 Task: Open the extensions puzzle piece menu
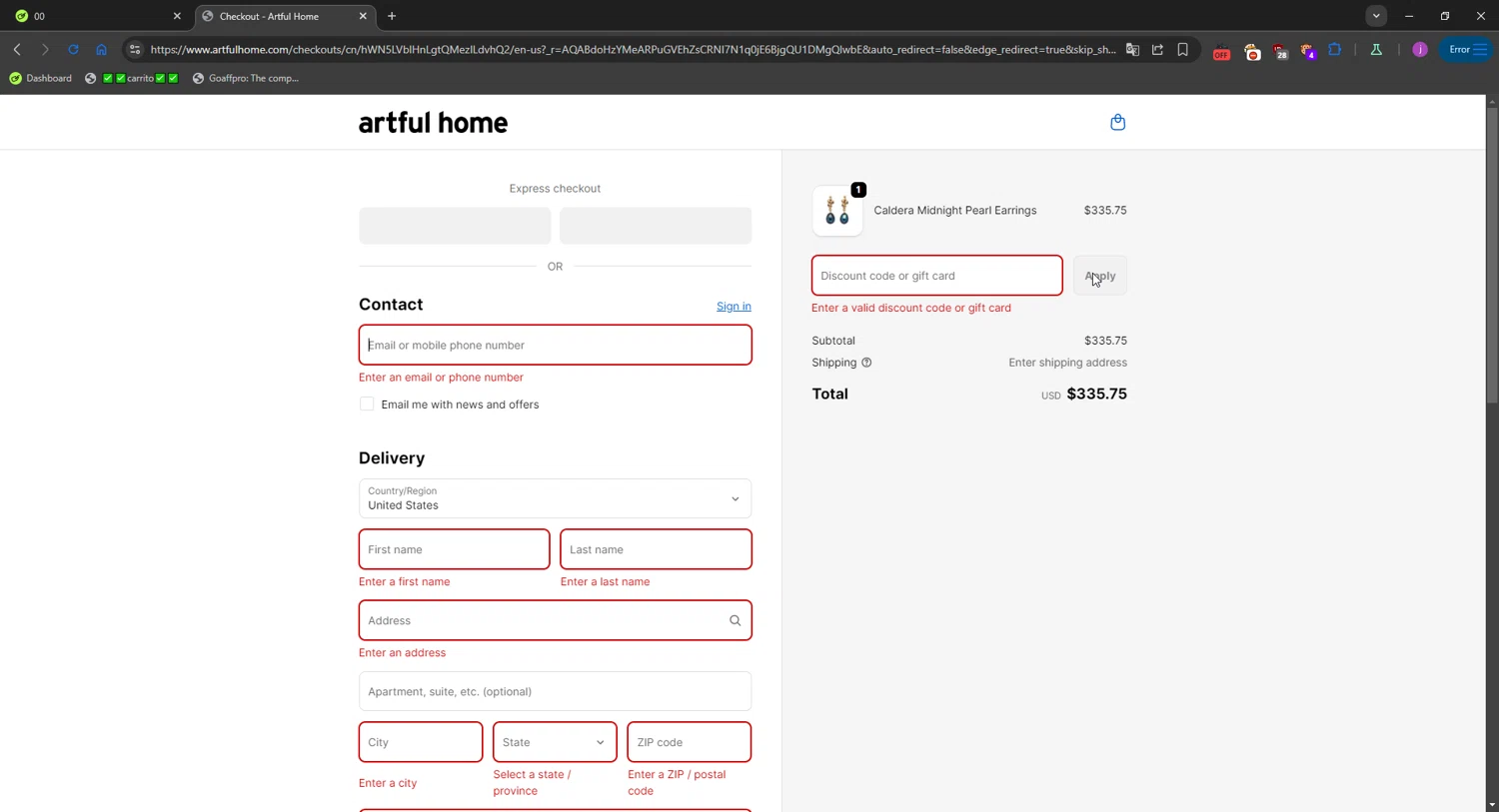pyautogui.click(x=1335, y=49)
